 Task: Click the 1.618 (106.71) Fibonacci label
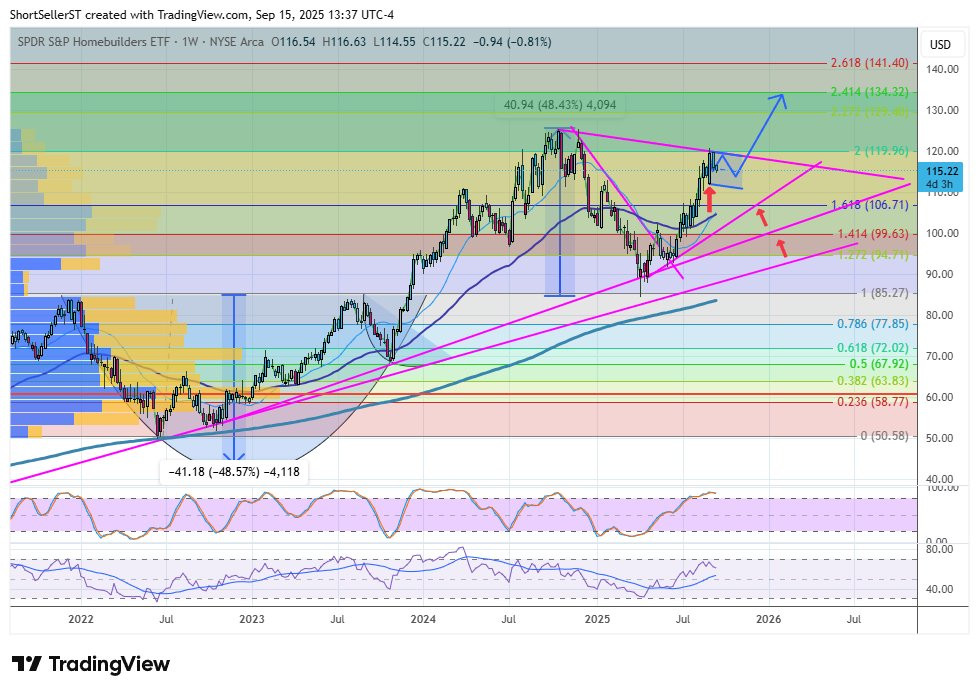tap(869, 205)
